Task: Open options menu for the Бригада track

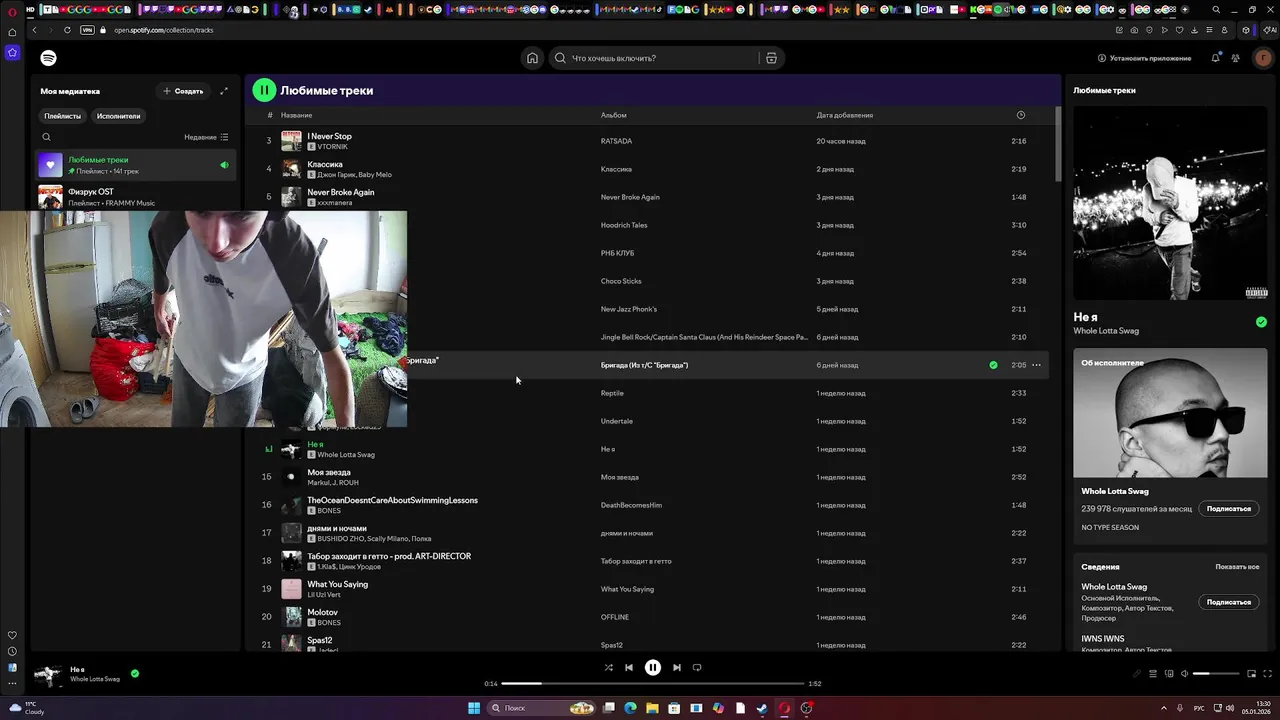Action: coord(1036,365)
